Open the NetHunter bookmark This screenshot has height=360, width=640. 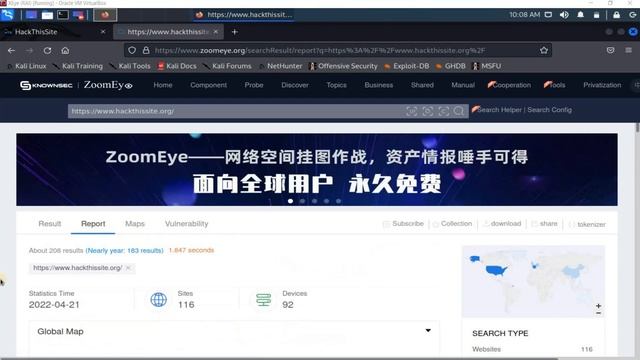pyautogui.click(x=281, y=66)
